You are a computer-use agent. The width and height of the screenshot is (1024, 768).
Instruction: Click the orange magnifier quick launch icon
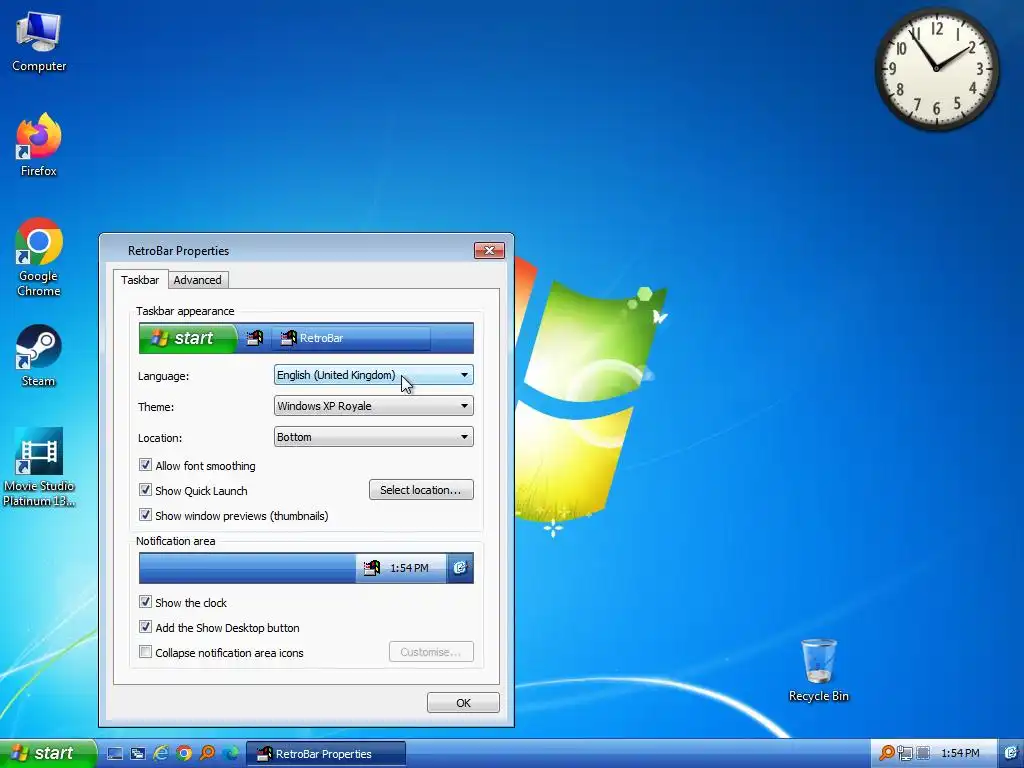(208, 754)
